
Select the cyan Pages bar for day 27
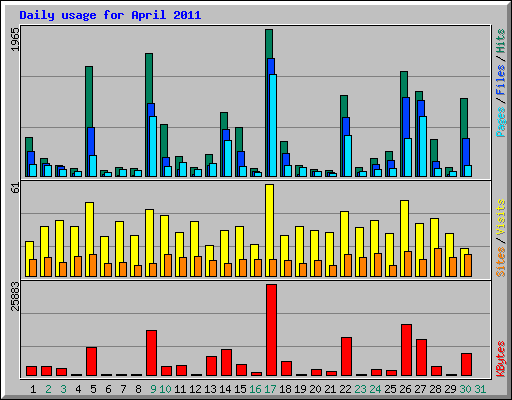click(x=423, y=146)
